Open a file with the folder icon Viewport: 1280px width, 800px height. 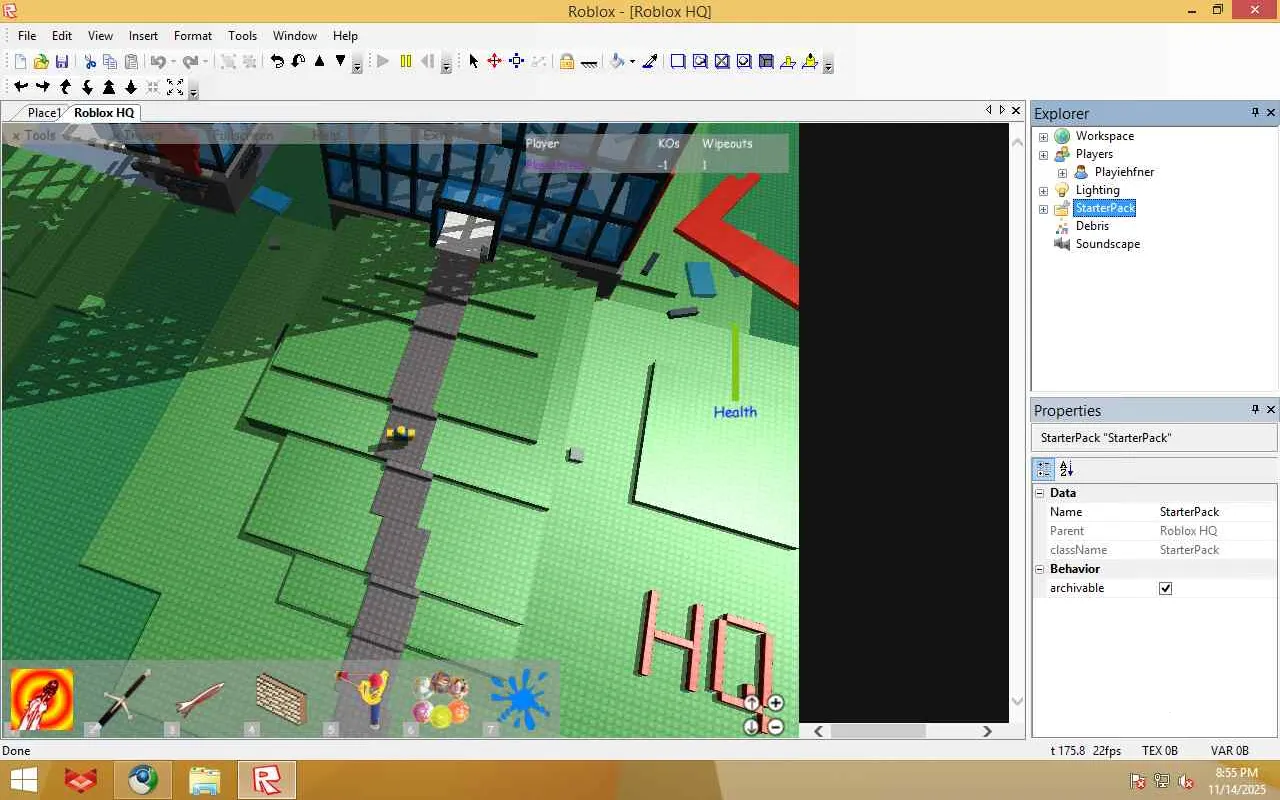point(41,62)
